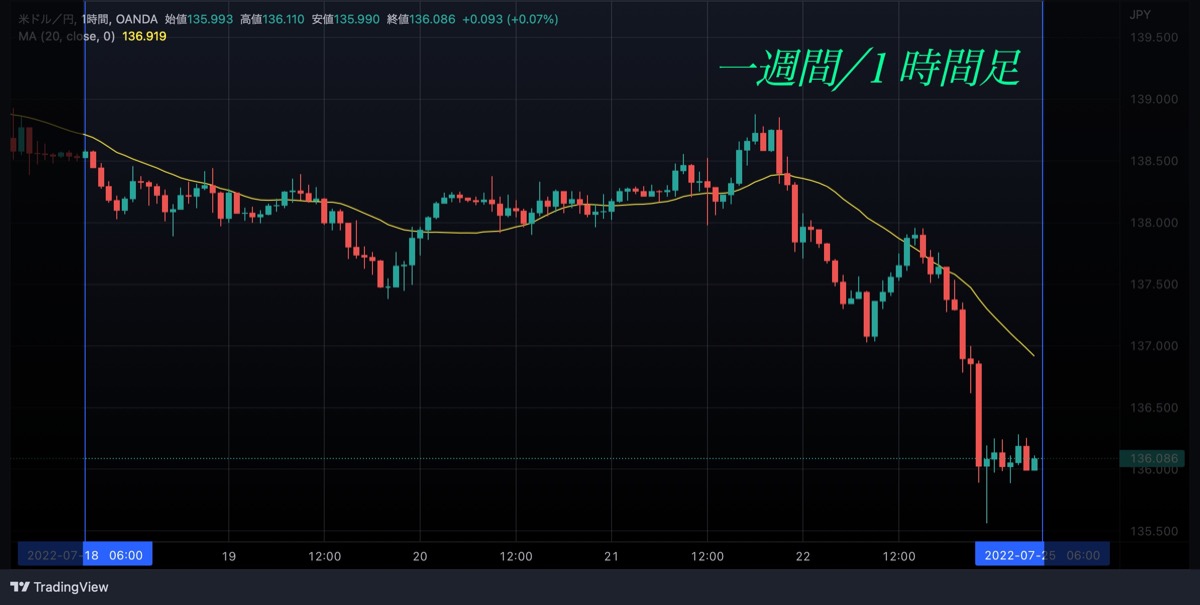
Task: Click the 137.000 price axis label
Action: click(1153, 346)
